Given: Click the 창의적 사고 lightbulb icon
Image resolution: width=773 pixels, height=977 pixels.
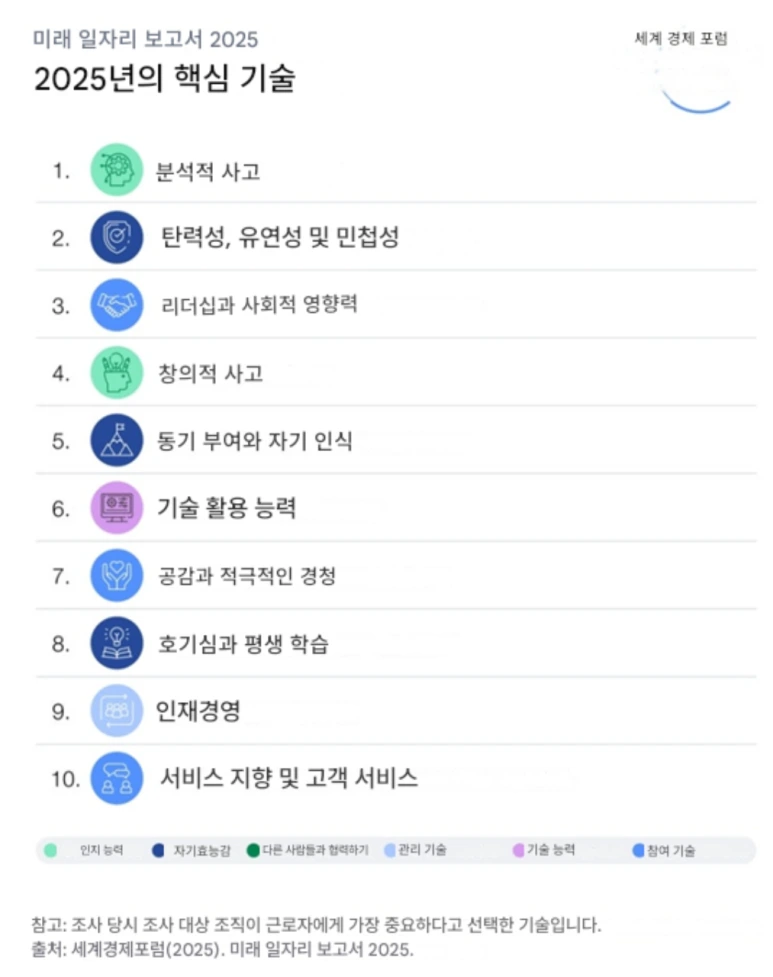Looking at the screenshot, I should (x=117, y=373).
